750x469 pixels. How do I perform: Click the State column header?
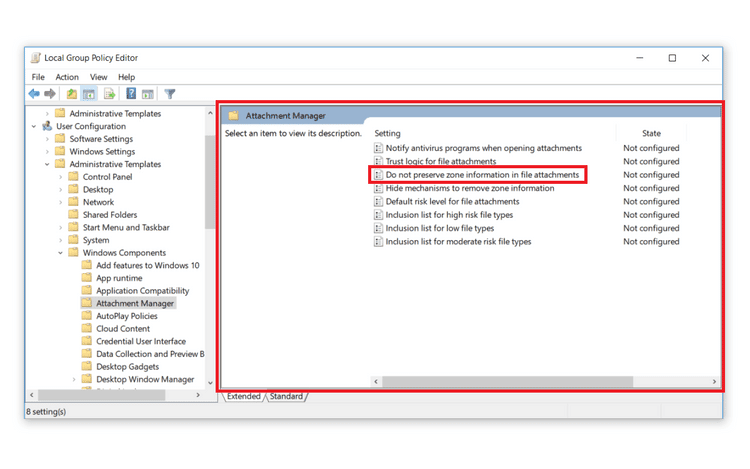tap(651, 133)
